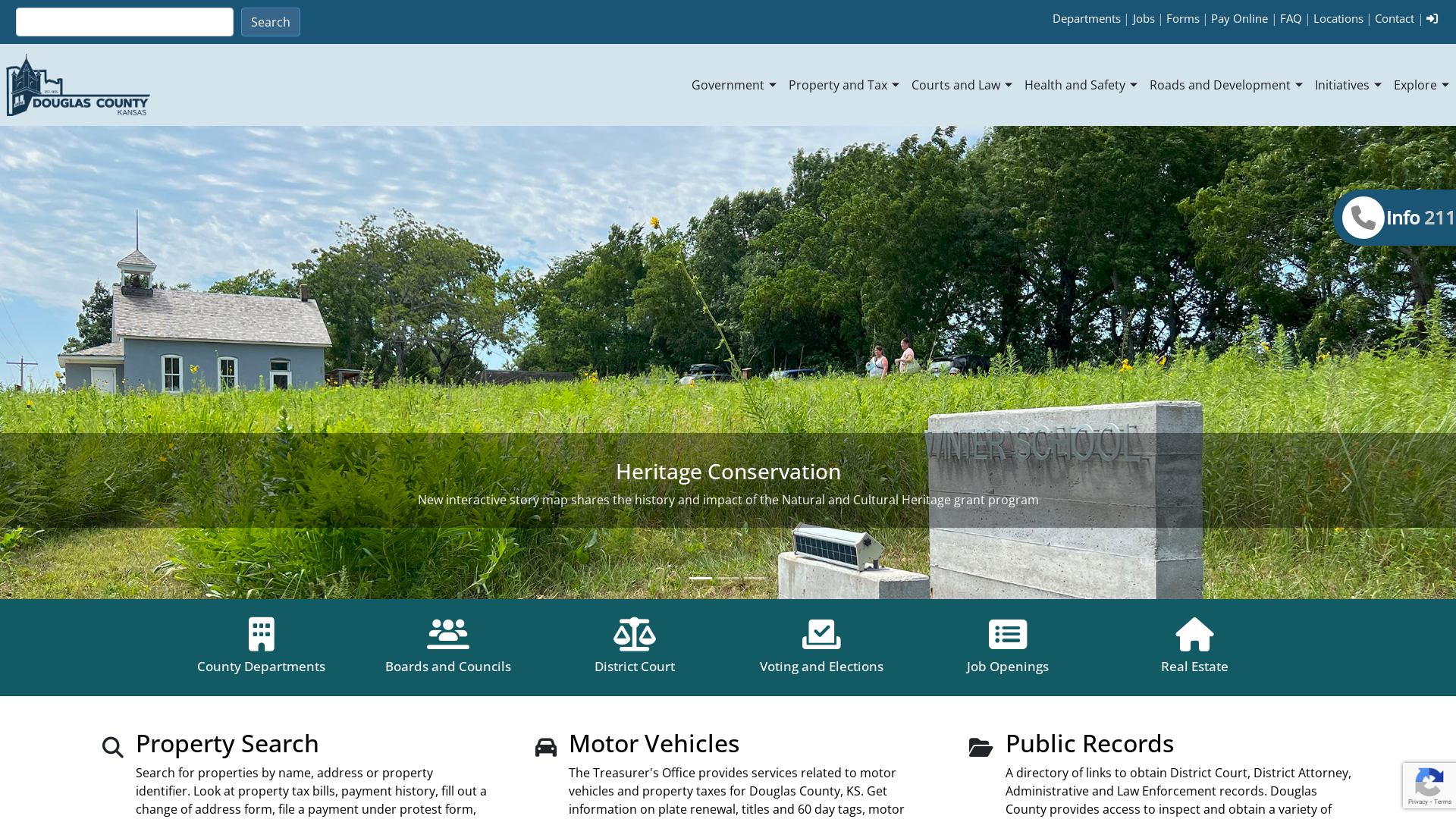Click the Voting and Elections ballot icon
This screenshot has width=1456, height=819.
tap(821, 634)
